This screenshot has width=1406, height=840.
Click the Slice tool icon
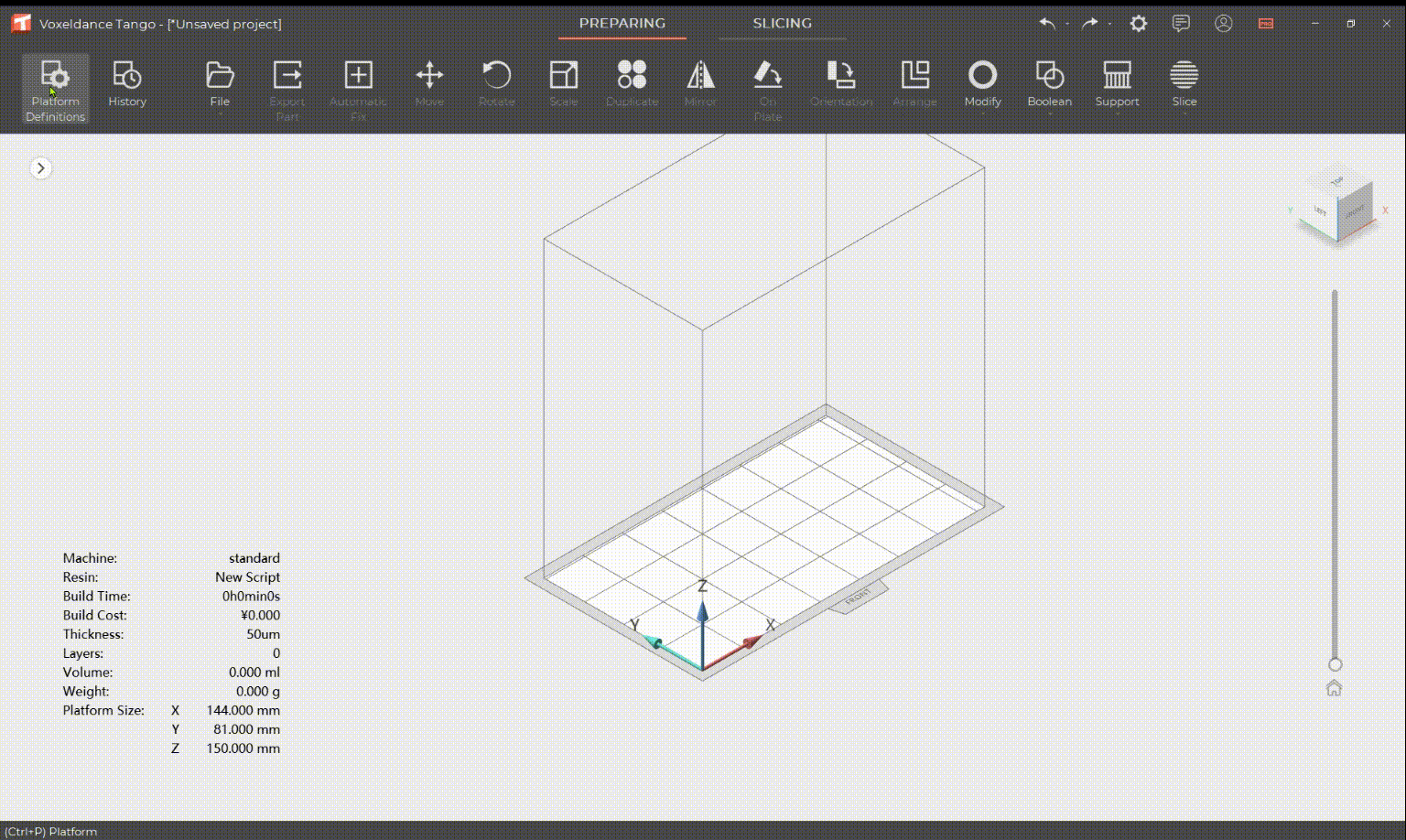click(x=1184, y=76)
